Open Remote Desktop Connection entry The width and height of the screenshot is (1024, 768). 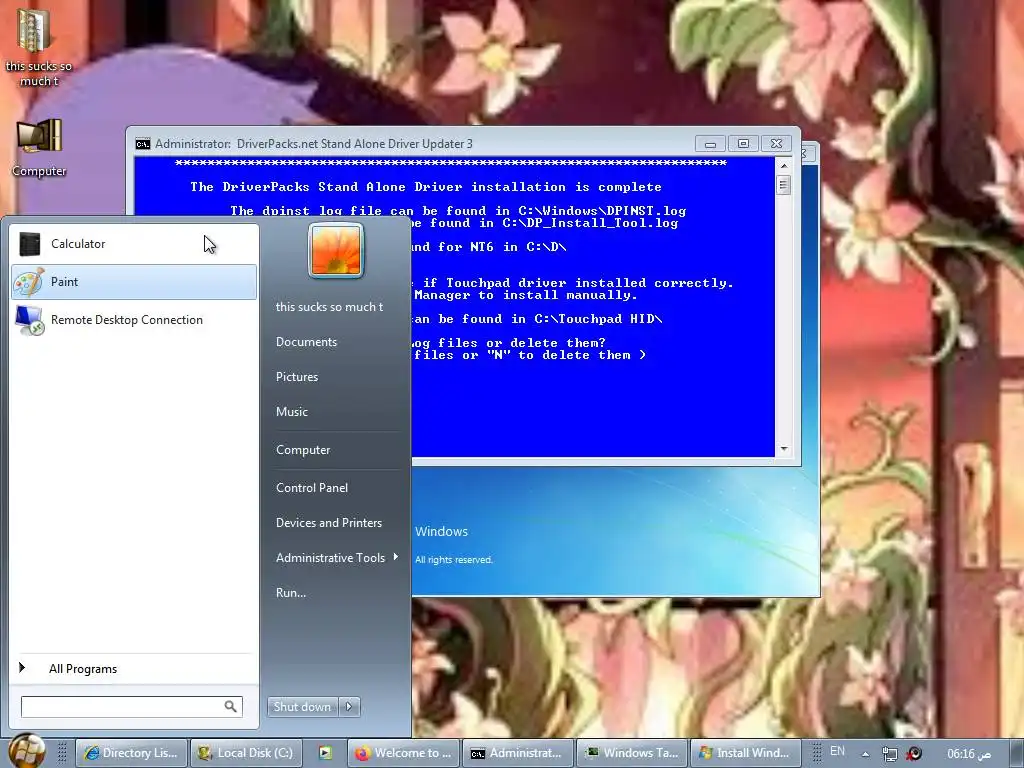click(x=134, y=320)
